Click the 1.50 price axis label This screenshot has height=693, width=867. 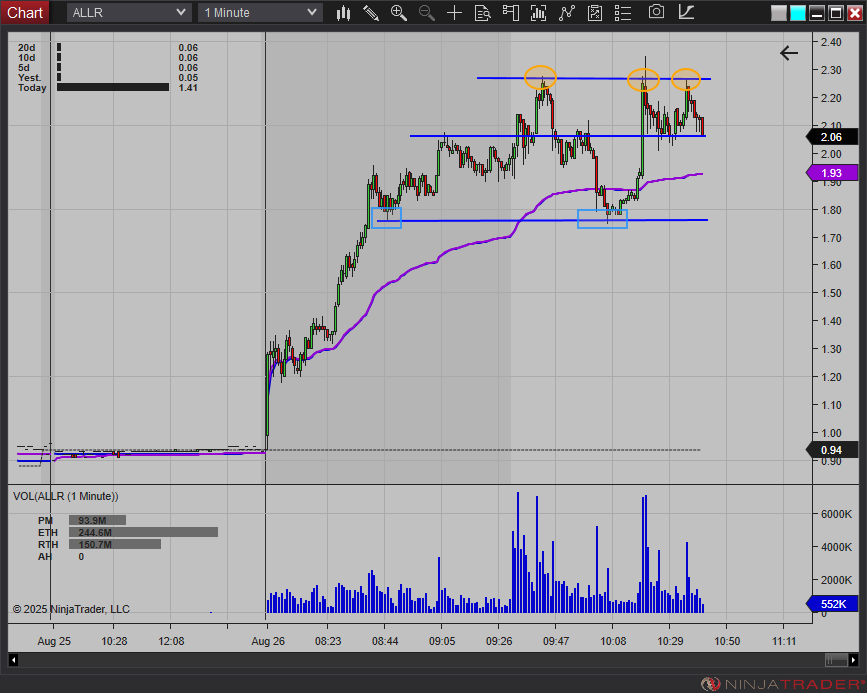pyautogui.click(x=831, y=293)
